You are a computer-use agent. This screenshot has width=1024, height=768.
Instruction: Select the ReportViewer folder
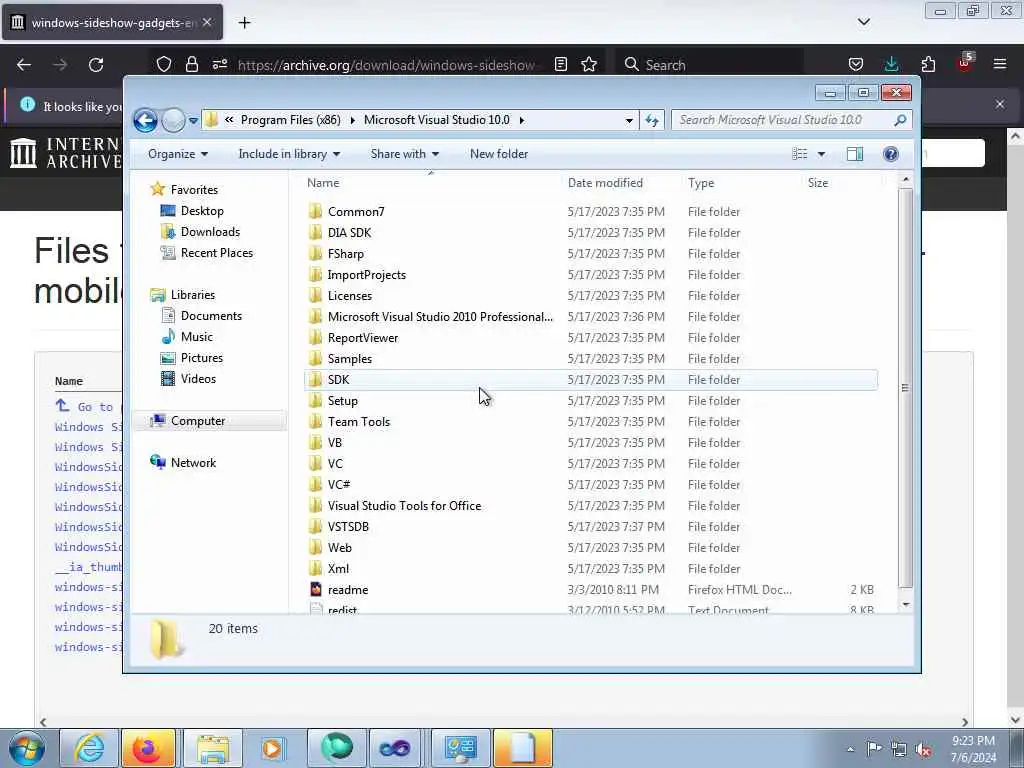[362, 338]
